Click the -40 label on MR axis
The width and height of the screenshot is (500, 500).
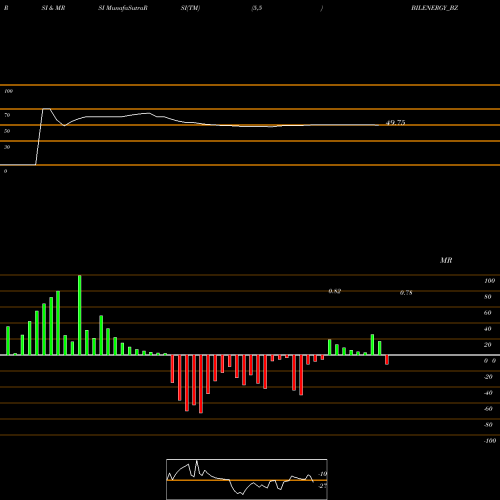pyautogui.click(x=488, y=393)
